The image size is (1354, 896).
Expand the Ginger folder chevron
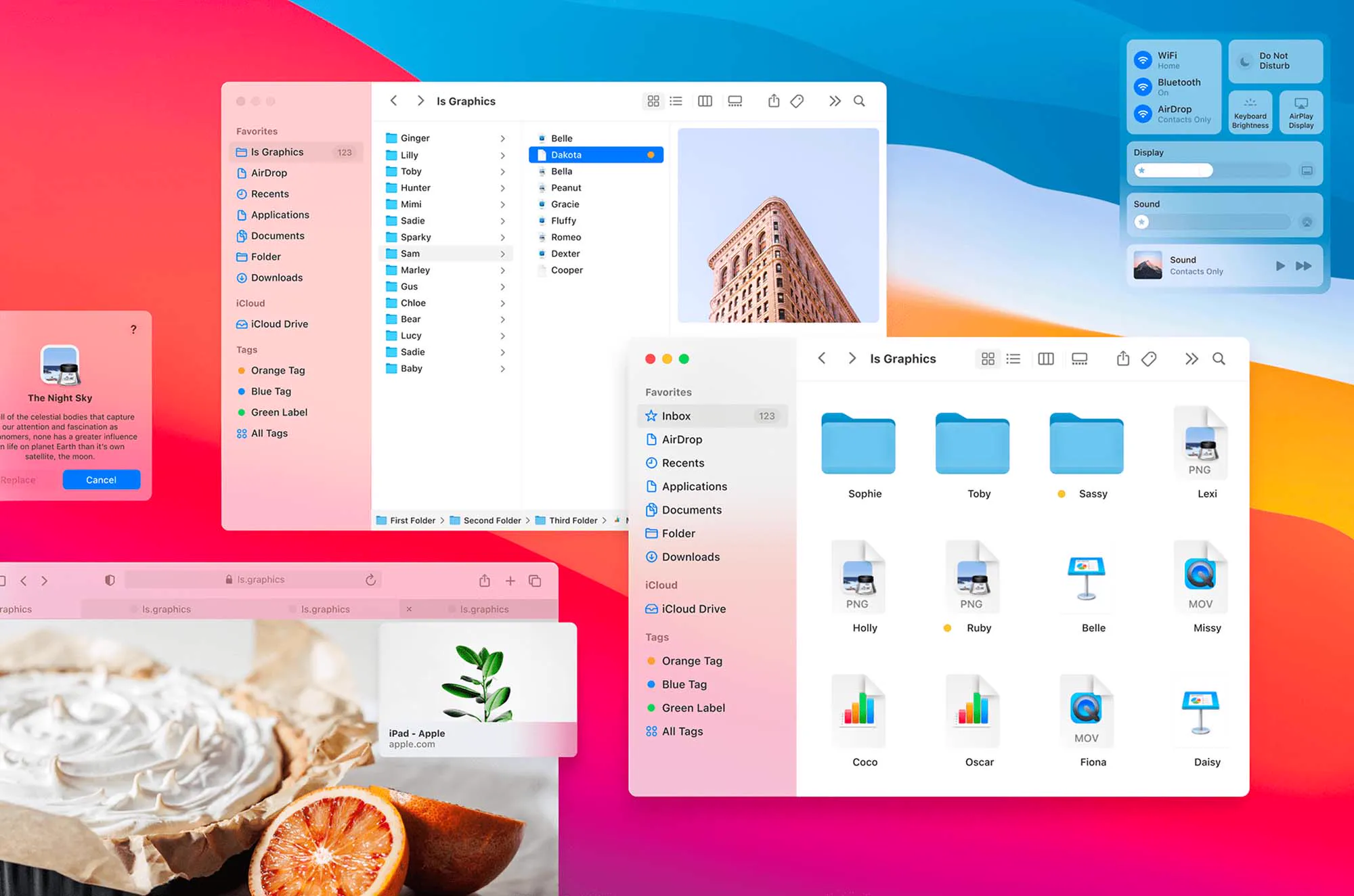[502, 138]
